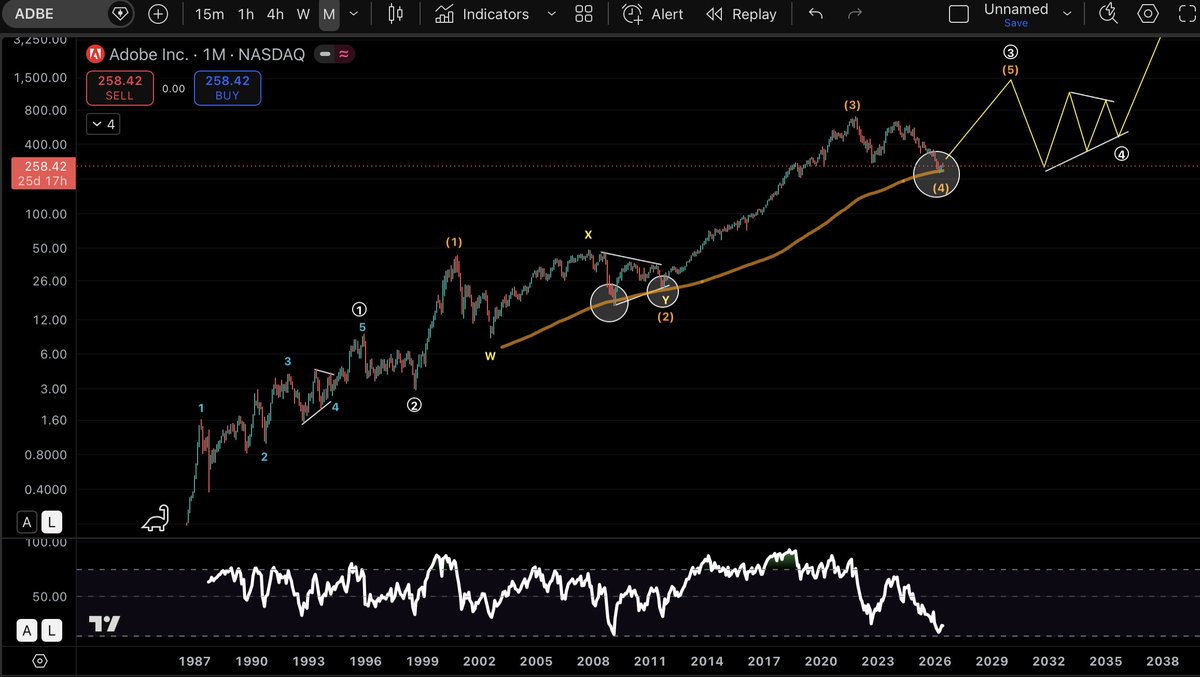The image size is (1200, 677).
Task: Click the 50.00 RSI scale label
Action: (x=50, y=597)
